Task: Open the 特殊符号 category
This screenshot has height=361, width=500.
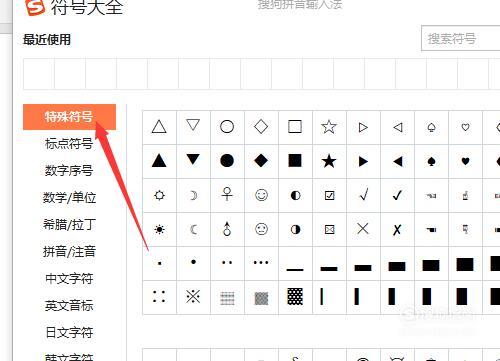Action: pos(69,117)
